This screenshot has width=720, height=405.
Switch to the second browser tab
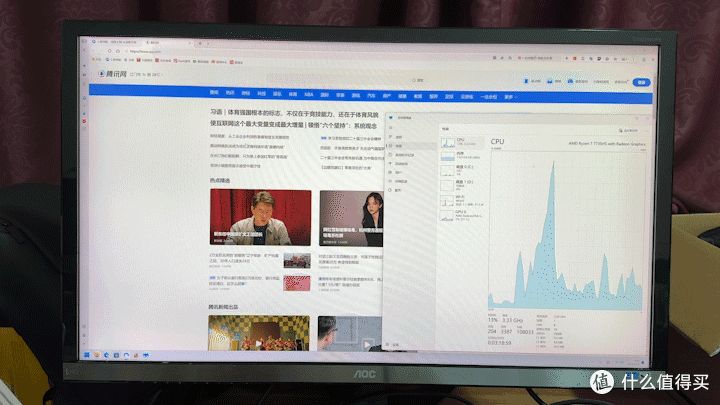coord(168,43)
